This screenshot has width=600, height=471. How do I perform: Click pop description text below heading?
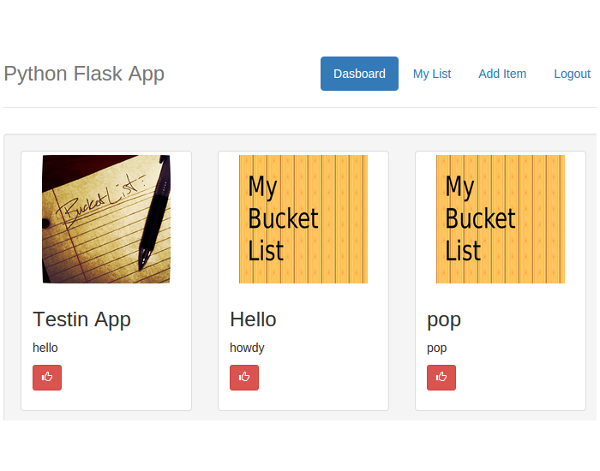click(437, 349)
